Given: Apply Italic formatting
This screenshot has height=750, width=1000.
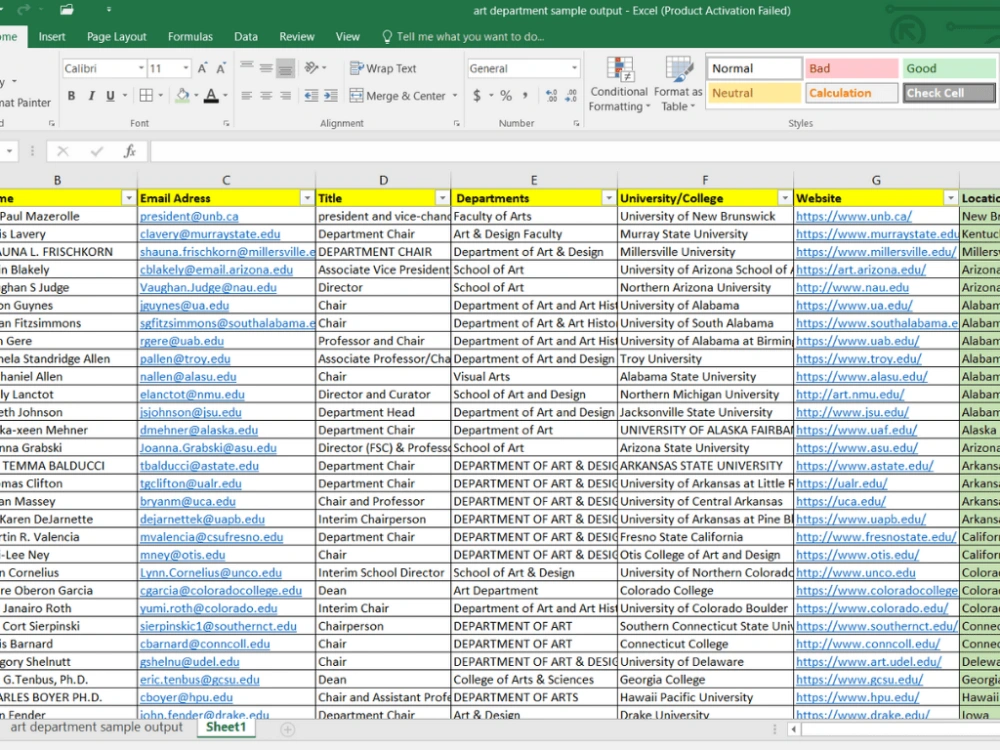Looking at the screenshot, I should click(91, 96).
